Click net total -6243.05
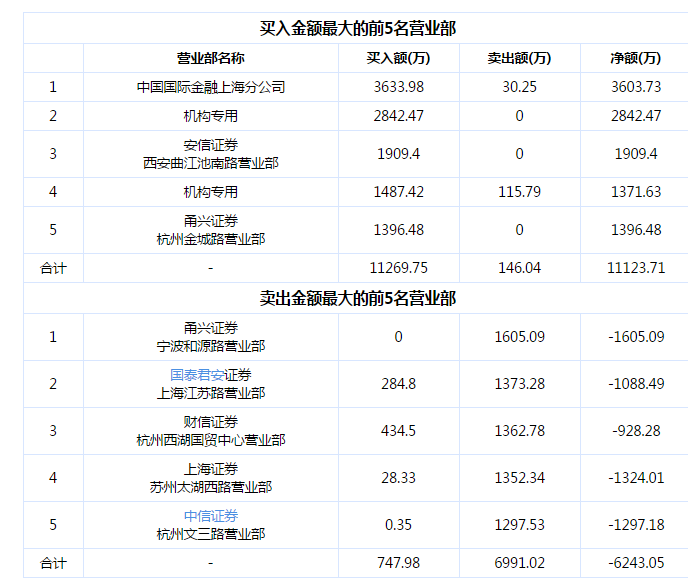Image resolution: width=688 pixels, height=587 pixels. coord(636,563)
